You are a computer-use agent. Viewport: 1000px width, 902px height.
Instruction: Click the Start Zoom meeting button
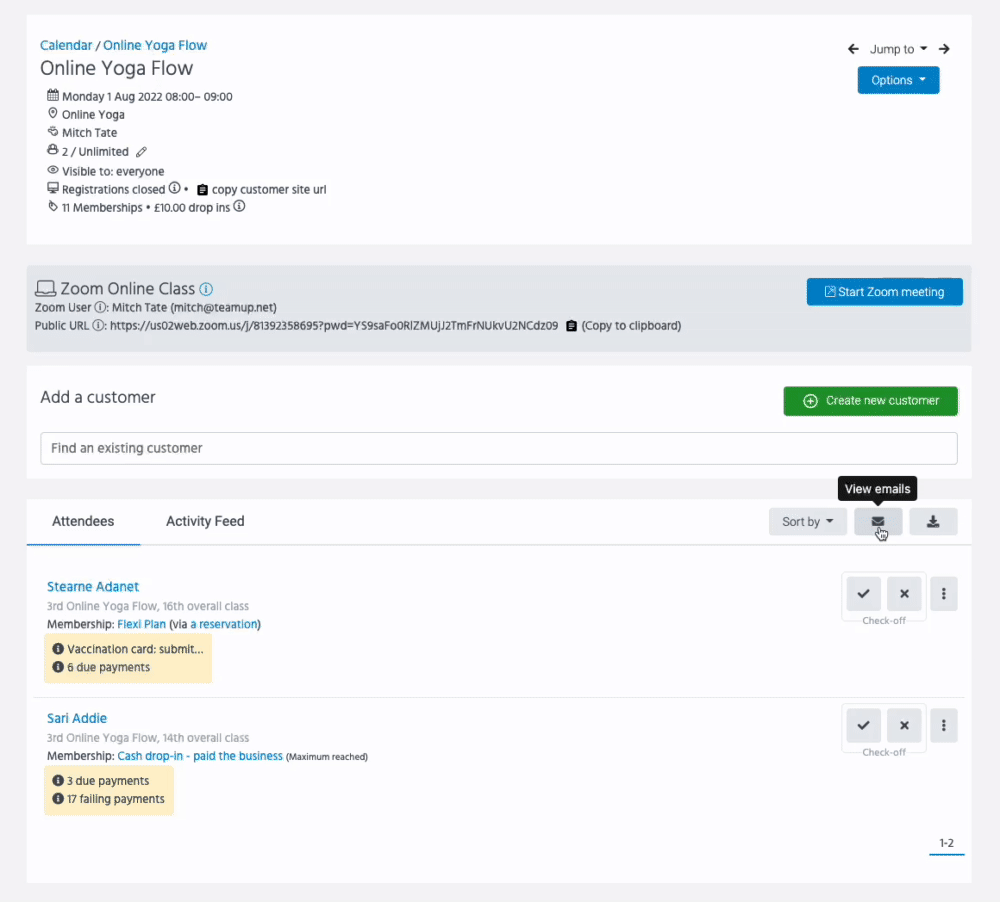point(884,292)
